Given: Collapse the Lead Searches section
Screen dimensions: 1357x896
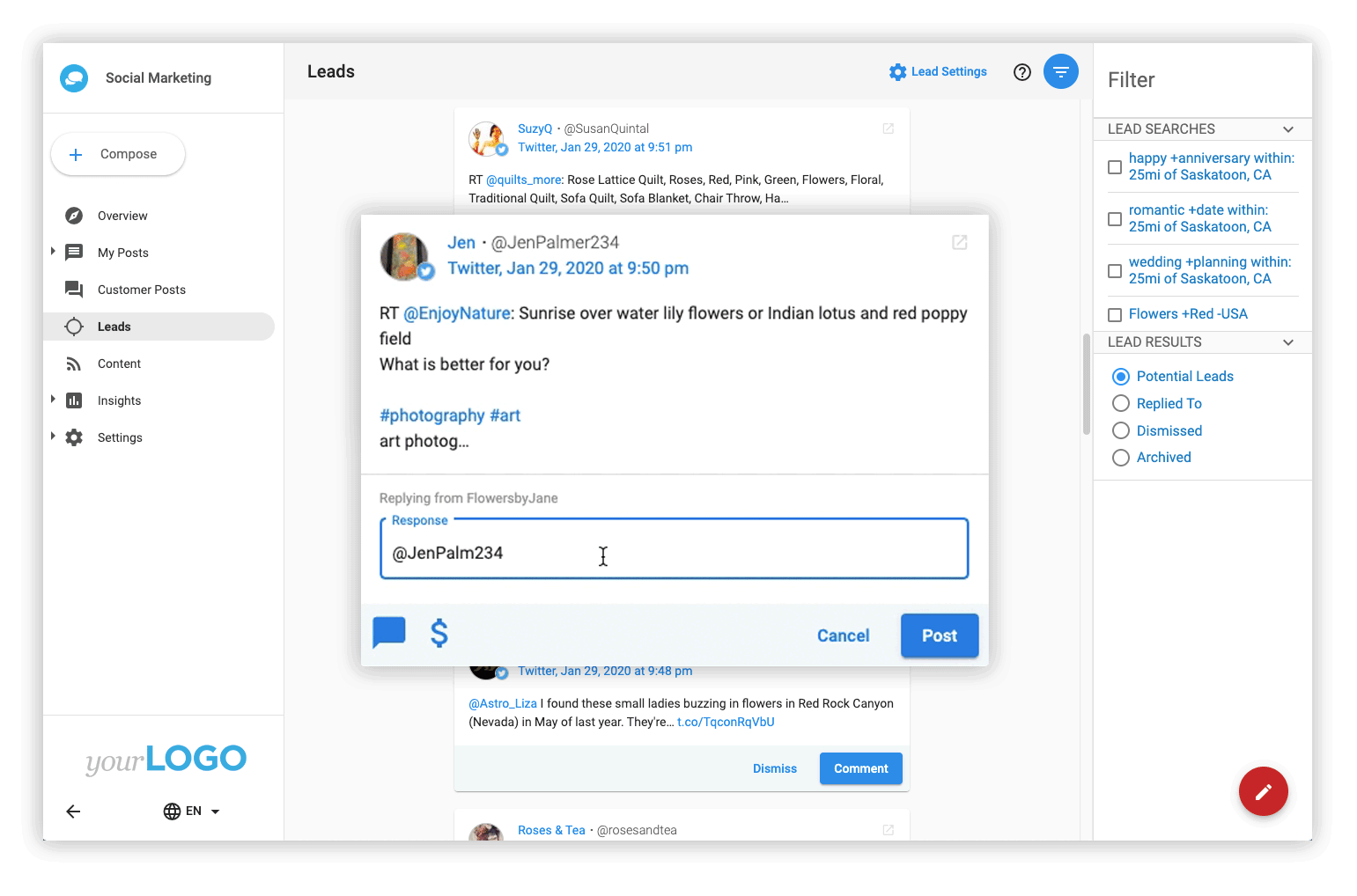Looking at the screenshot, I should click(1288, 129).
